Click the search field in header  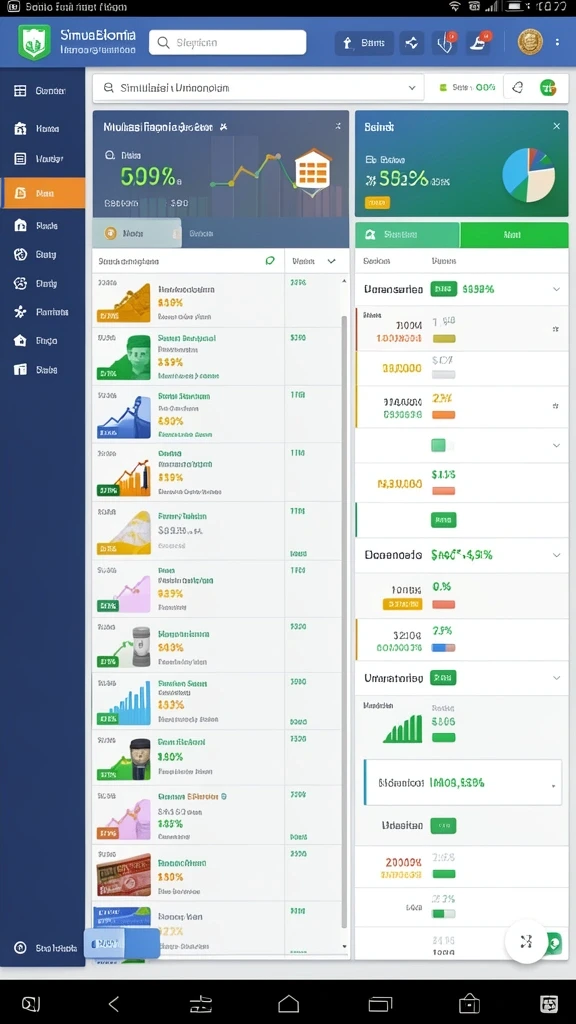(x=227, y=42)
